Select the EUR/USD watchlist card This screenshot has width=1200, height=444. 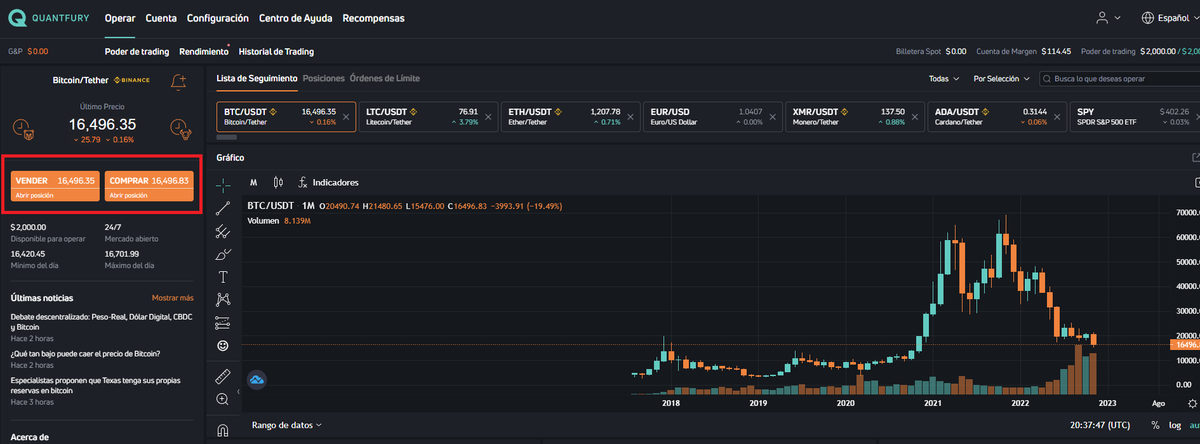tap(711, 117)
